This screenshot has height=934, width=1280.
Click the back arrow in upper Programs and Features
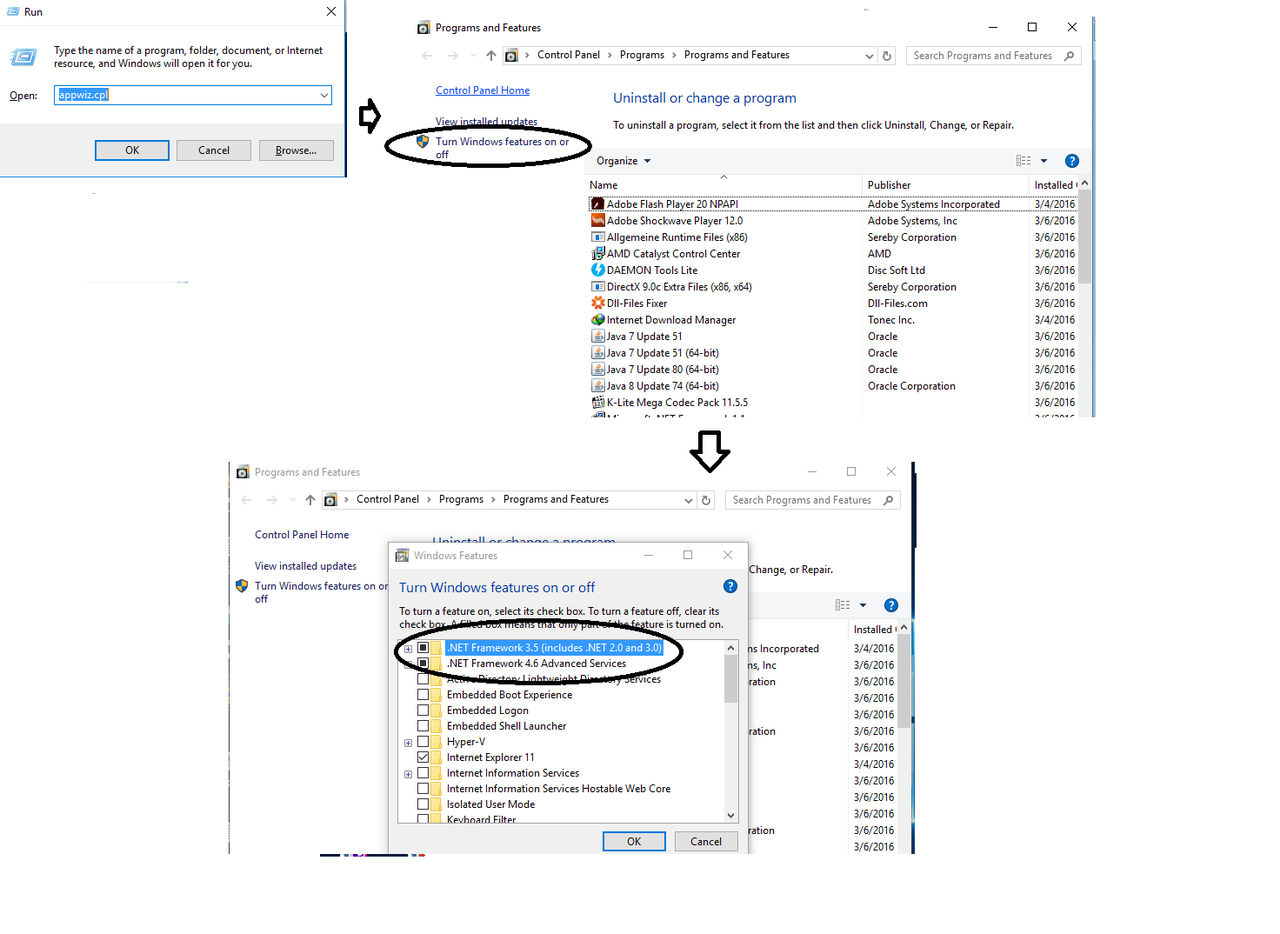pos(427,56)
